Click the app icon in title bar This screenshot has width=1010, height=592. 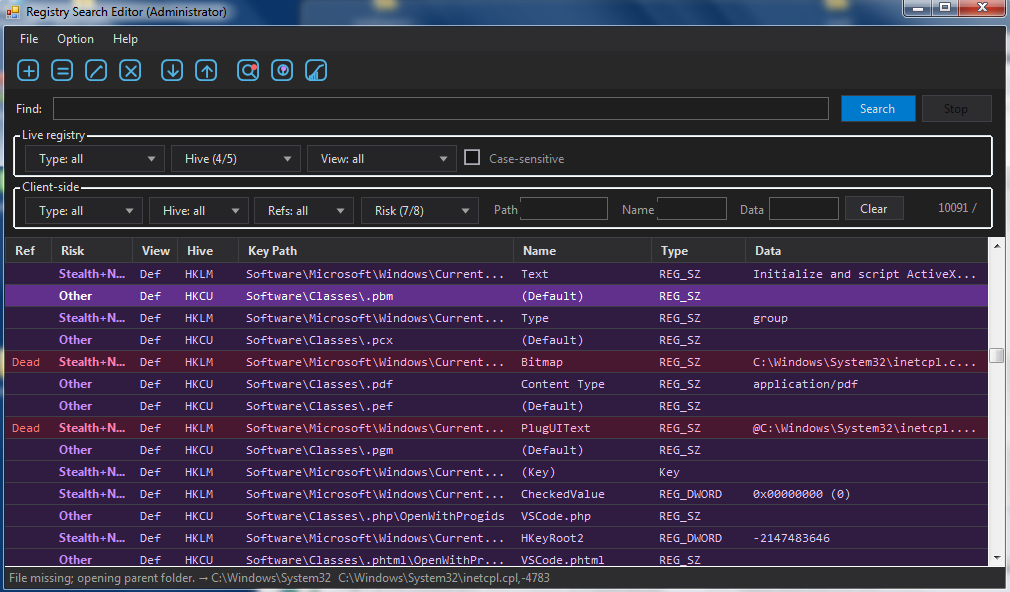click(12, 12)
